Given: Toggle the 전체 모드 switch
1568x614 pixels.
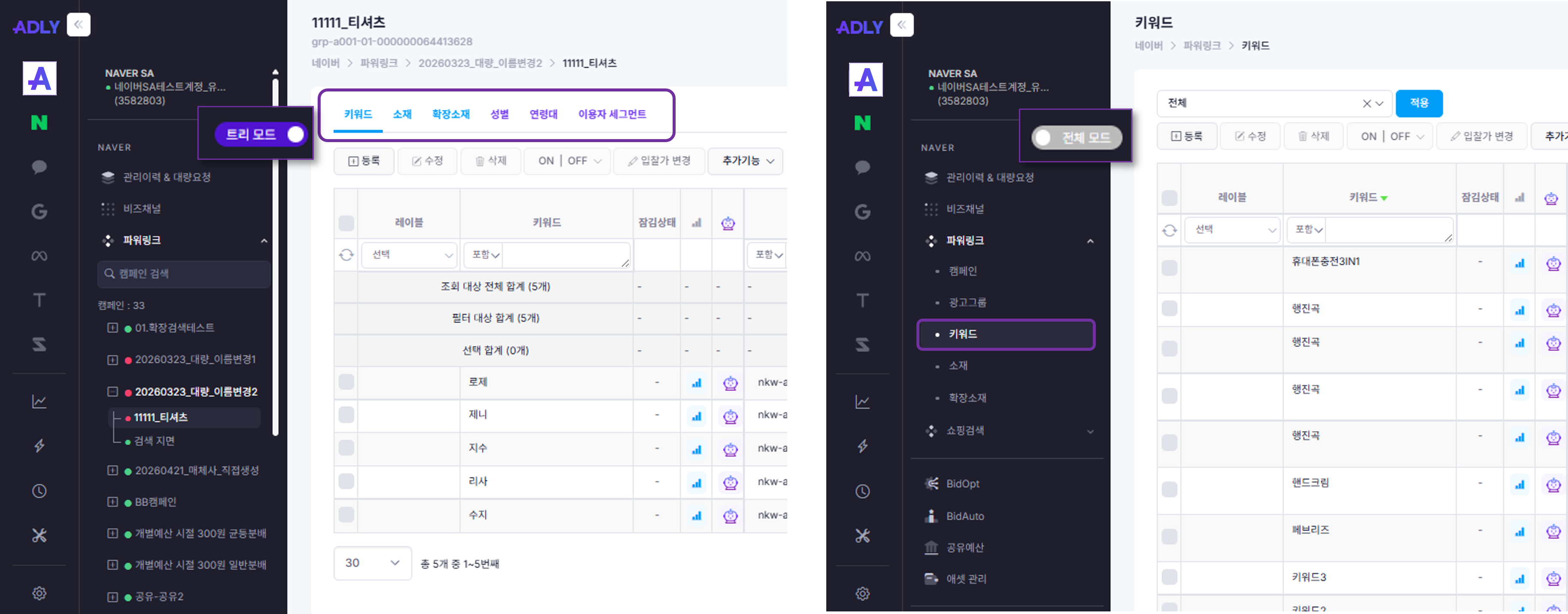Looking at the screenshot, I should [x=1076, y=138].
